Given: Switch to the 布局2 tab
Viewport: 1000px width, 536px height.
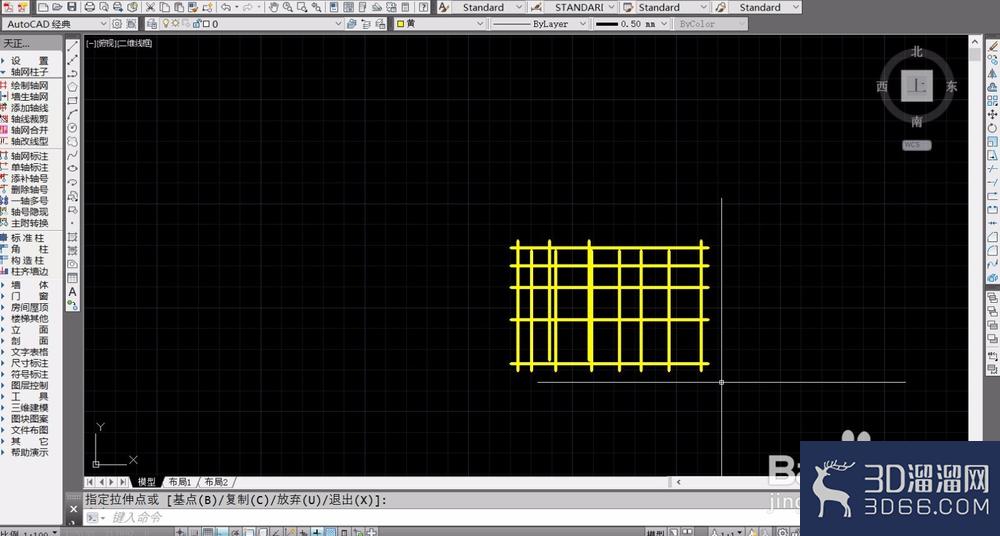Looking at the screenshot, I should point(216,482).
